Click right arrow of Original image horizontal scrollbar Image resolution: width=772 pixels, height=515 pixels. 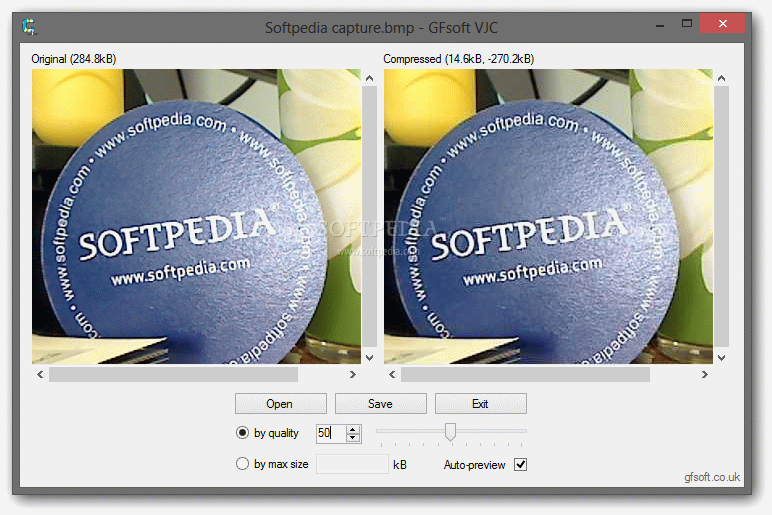pyautogui.click(x=353, y=375)
